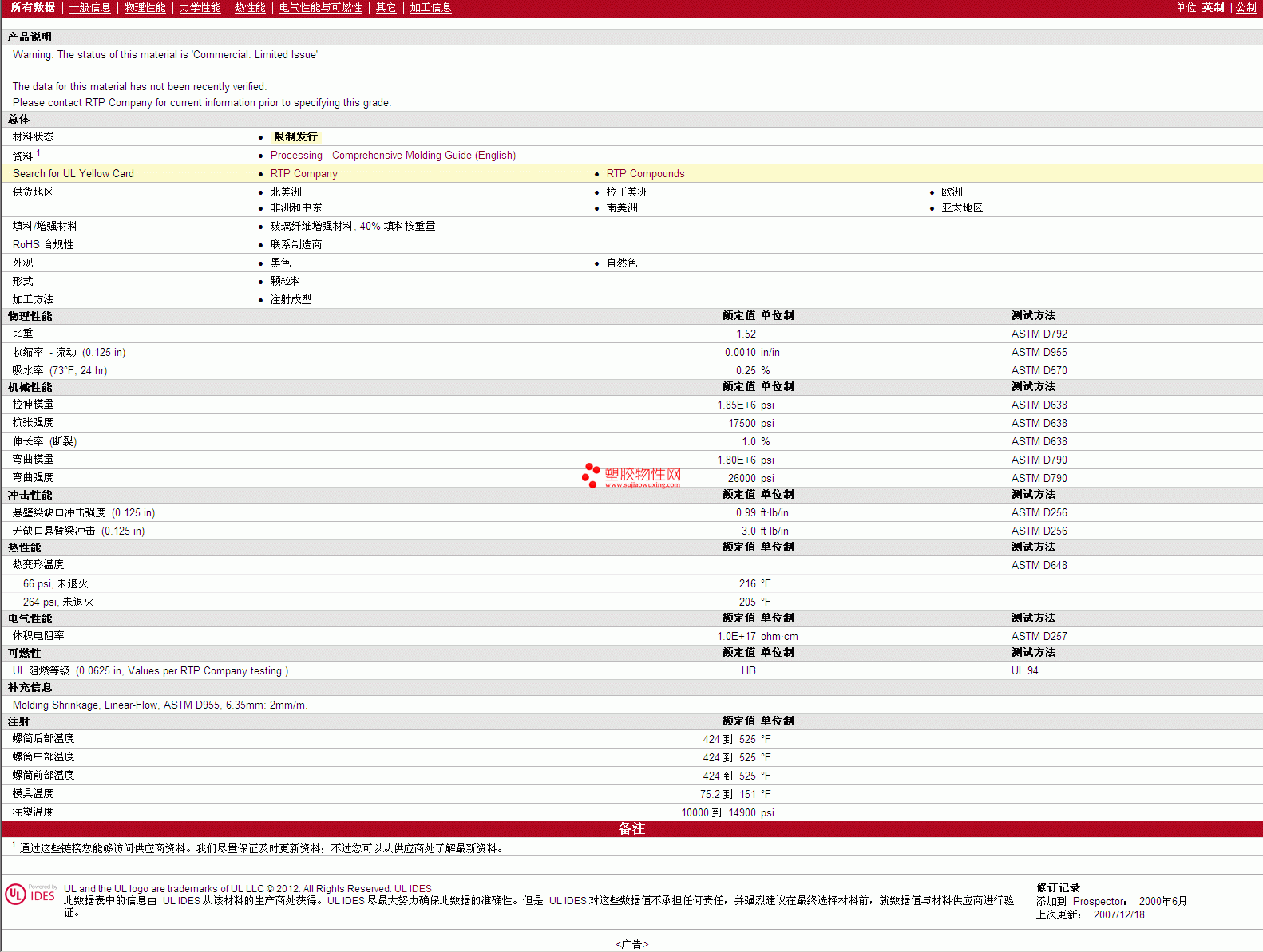Viewport: 1263px width, 952px height.
Task: Open the RTP Compounds link
Action: pyautogui.click(x=645, y=173)
